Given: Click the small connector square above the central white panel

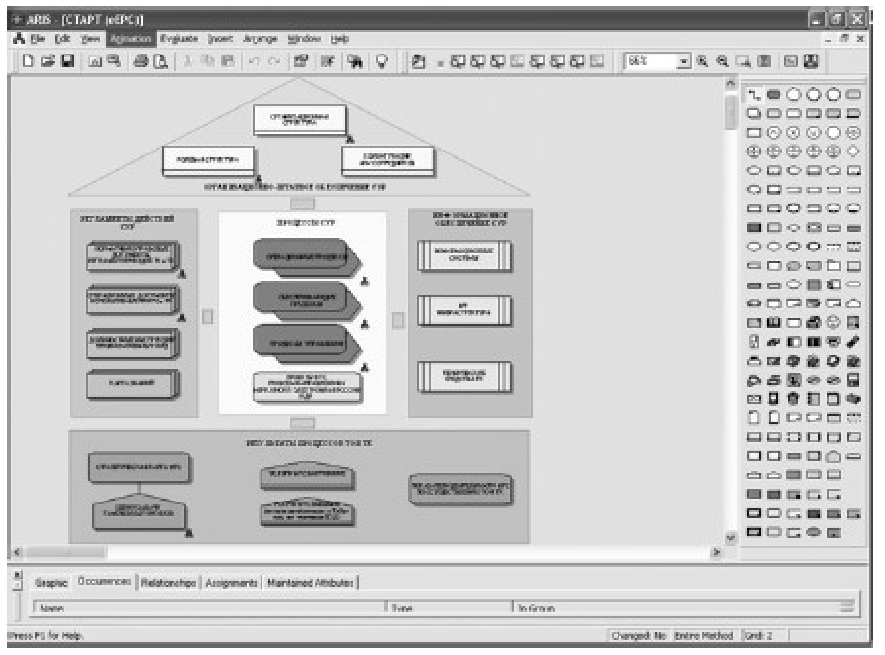Looking at the screenshot, I should [303, 203].
